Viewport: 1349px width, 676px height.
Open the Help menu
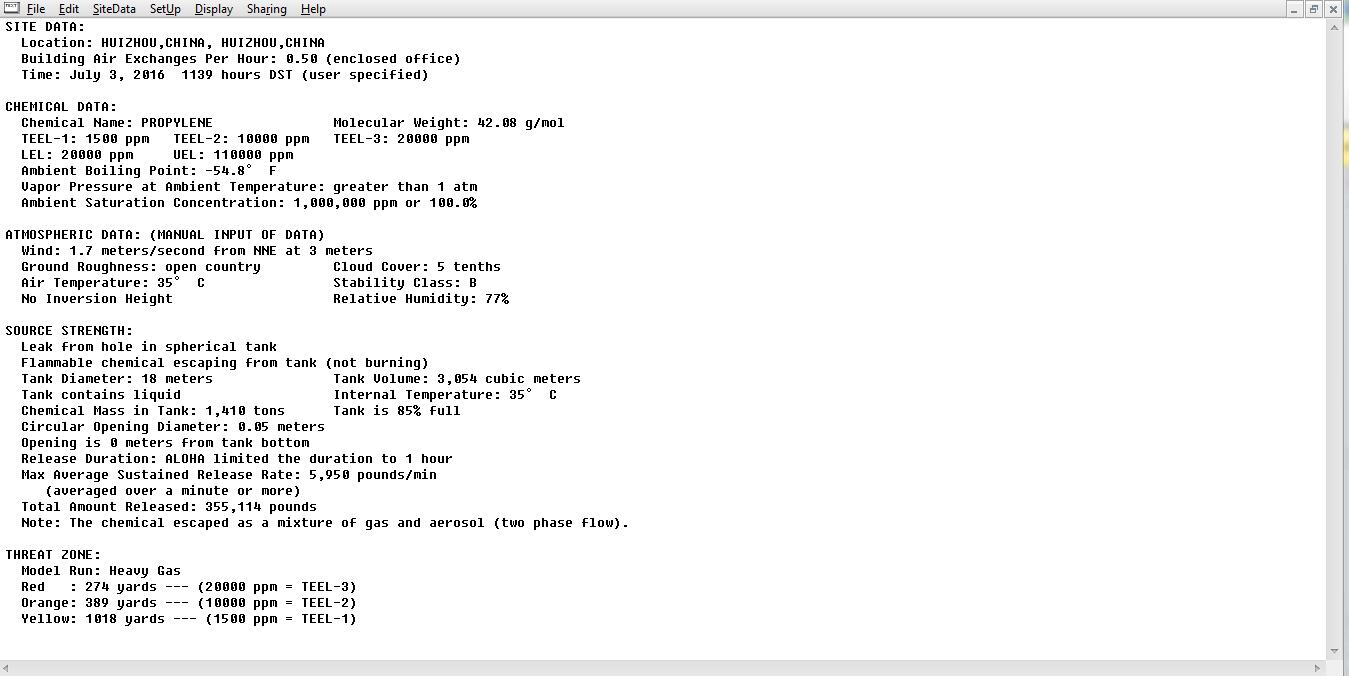click(x=313, y=9)
